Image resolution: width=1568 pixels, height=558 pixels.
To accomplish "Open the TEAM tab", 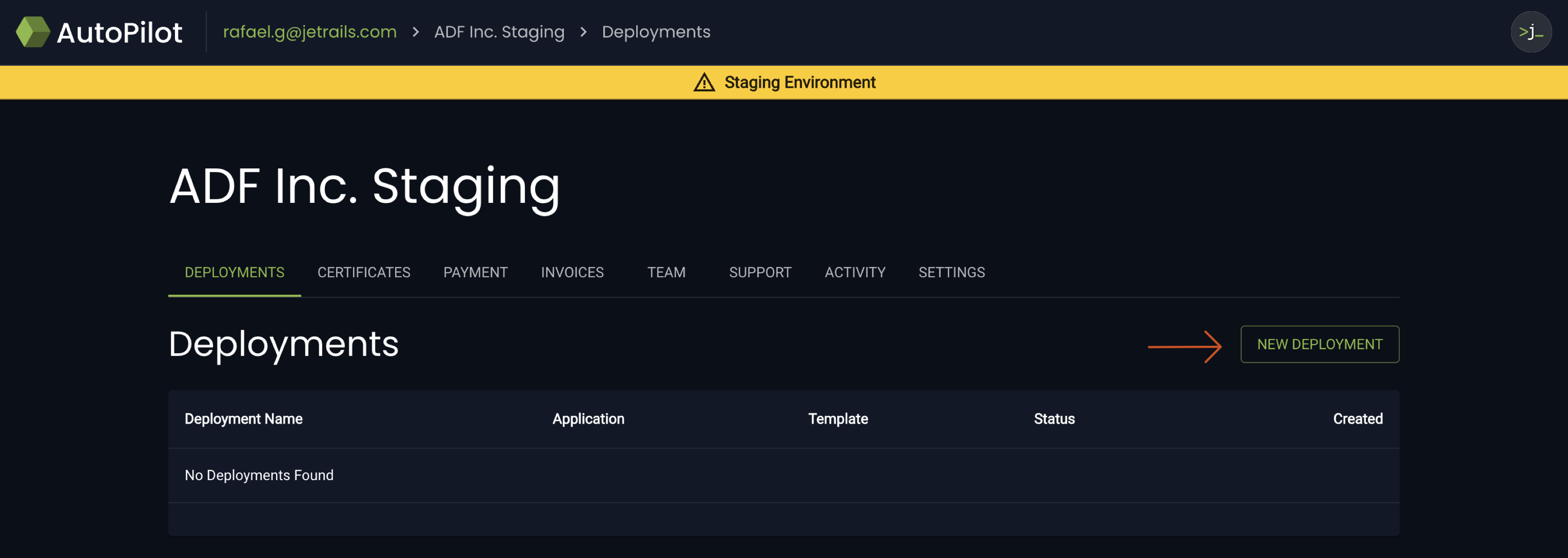I will [x=666, y=272].
